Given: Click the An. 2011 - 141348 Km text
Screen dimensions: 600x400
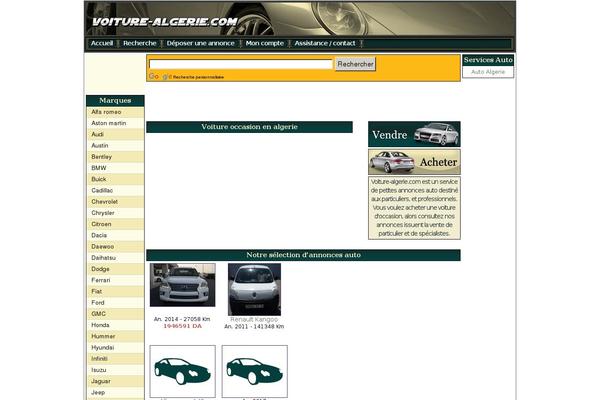Looking at the screenshot, I should click(x=254, y=327).
